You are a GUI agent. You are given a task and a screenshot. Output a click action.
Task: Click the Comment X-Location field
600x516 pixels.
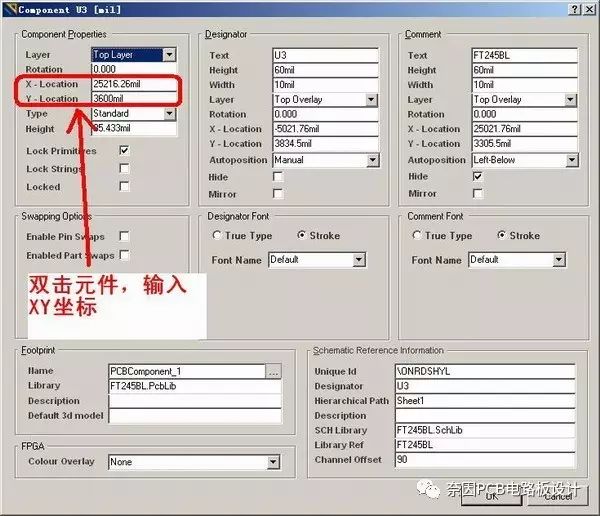point(525,129)
